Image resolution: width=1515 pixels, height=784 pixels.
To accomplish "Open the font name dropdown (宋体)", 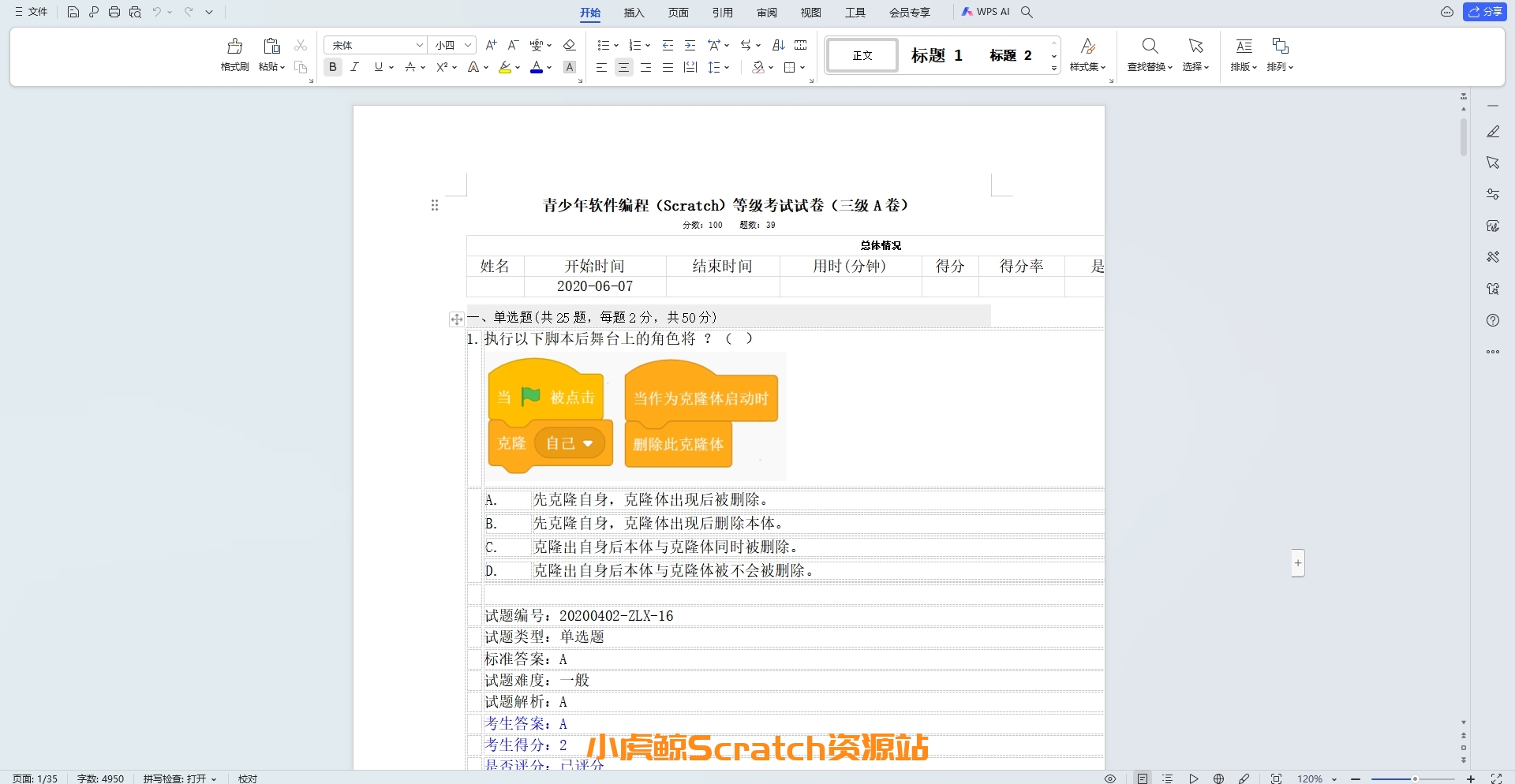I will pos(420,45).
